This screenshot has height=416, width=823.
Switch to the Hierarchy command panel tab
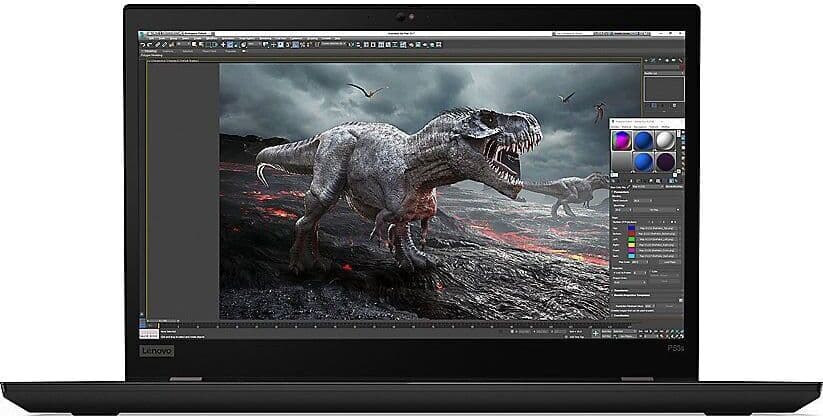tap(660, 60)
